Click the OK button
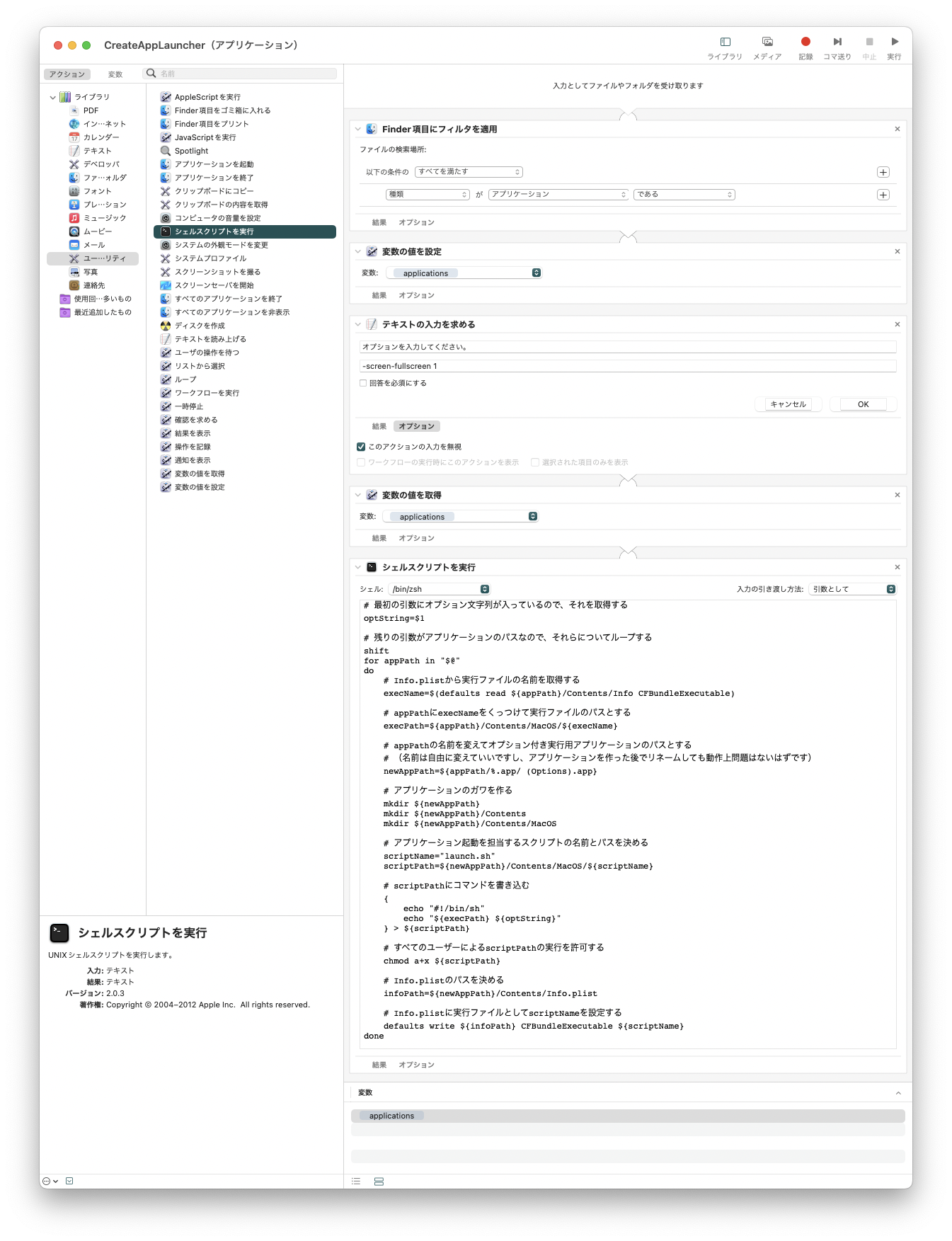Screen dimensions: 952x1241 point(864,404)
